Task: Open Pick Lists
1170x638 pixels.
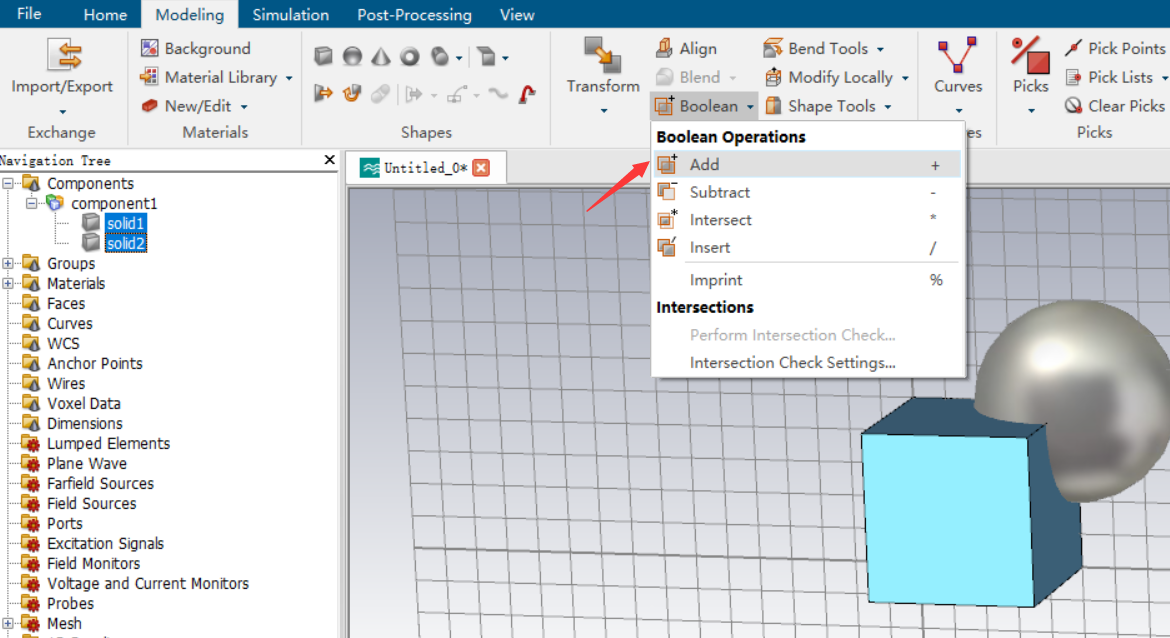Action: click(x=1109, y=77)
